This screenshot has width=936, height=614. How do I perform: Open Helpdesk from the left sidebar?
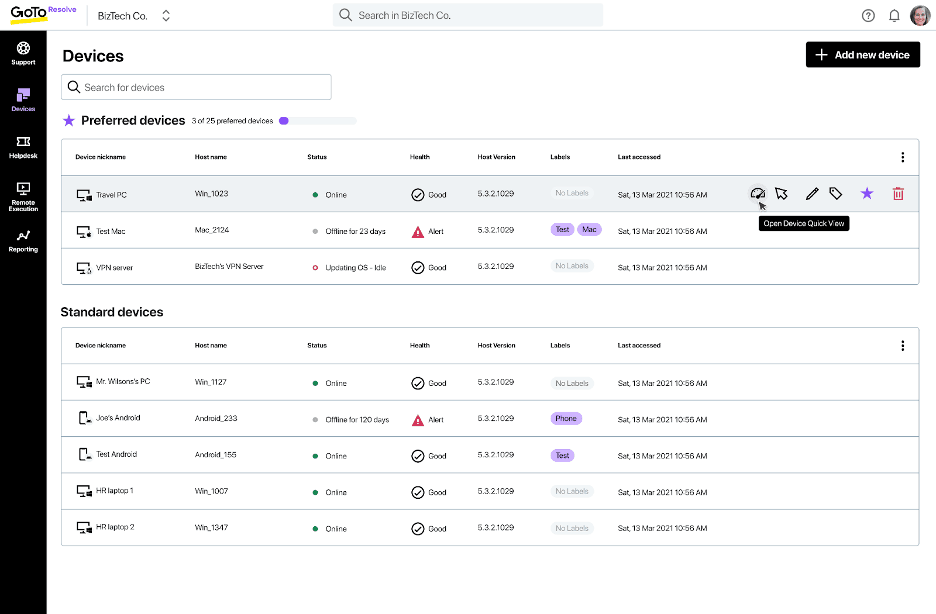click(x=23, y=148)
